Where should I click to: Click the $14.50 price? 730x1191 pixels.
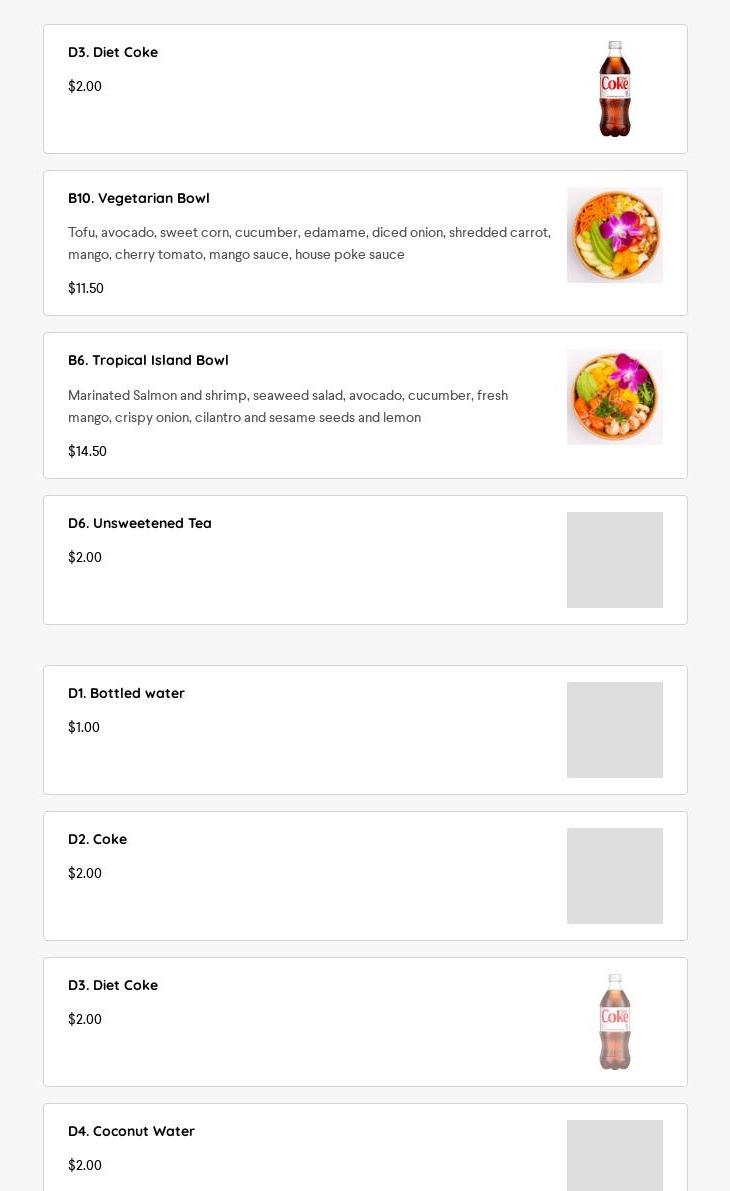click(x=87, y=451)
